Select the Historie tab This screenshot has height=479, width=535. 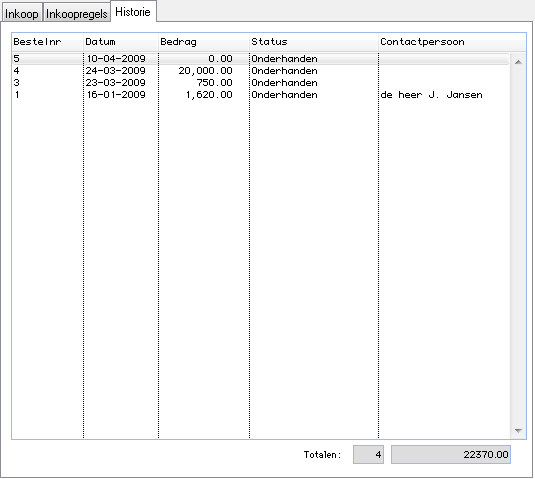[133, 12]
